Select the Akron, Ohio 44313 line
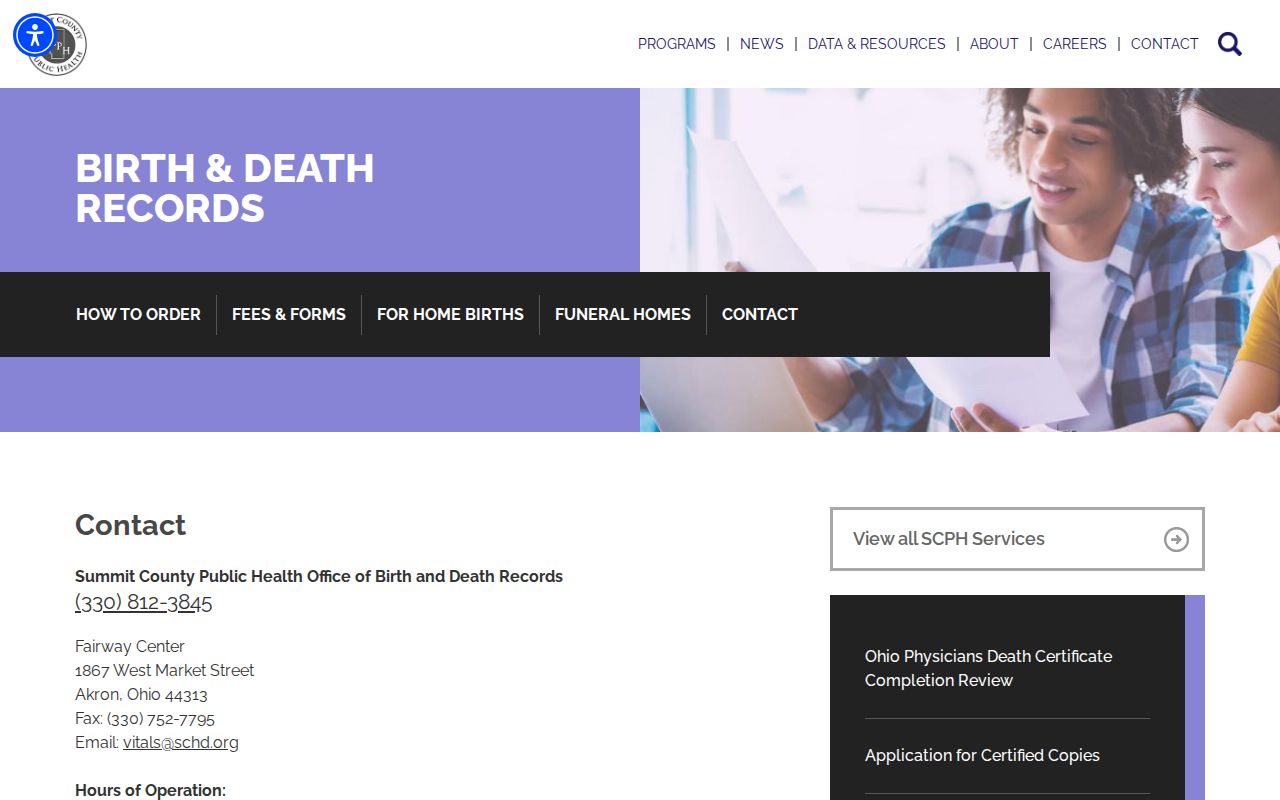This screenshot has height=800, width=1280. [141, 694]
